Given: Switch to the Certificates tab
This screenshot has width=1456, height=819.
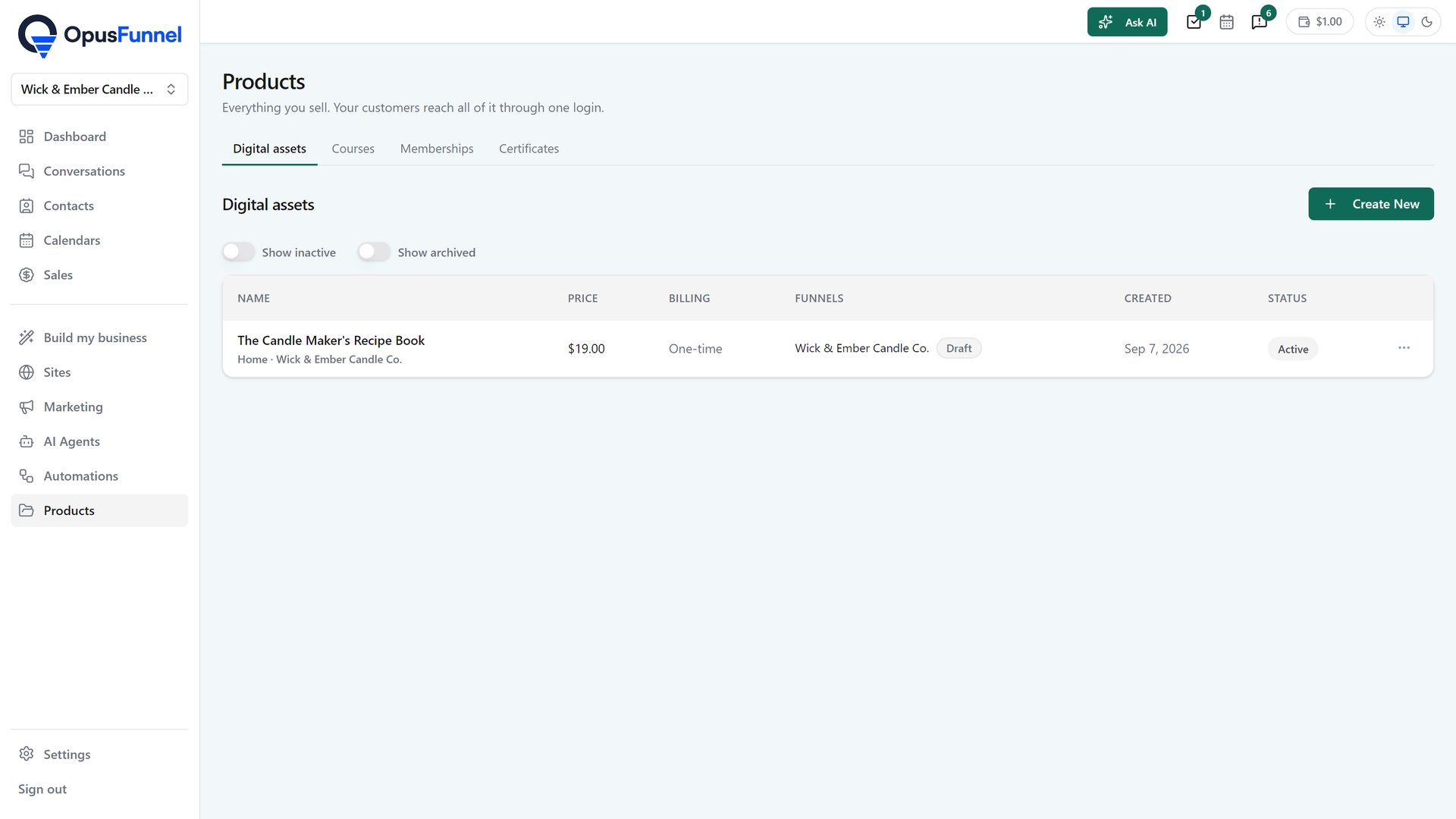Looking at the screenshot, I should [x=529, y=149].
